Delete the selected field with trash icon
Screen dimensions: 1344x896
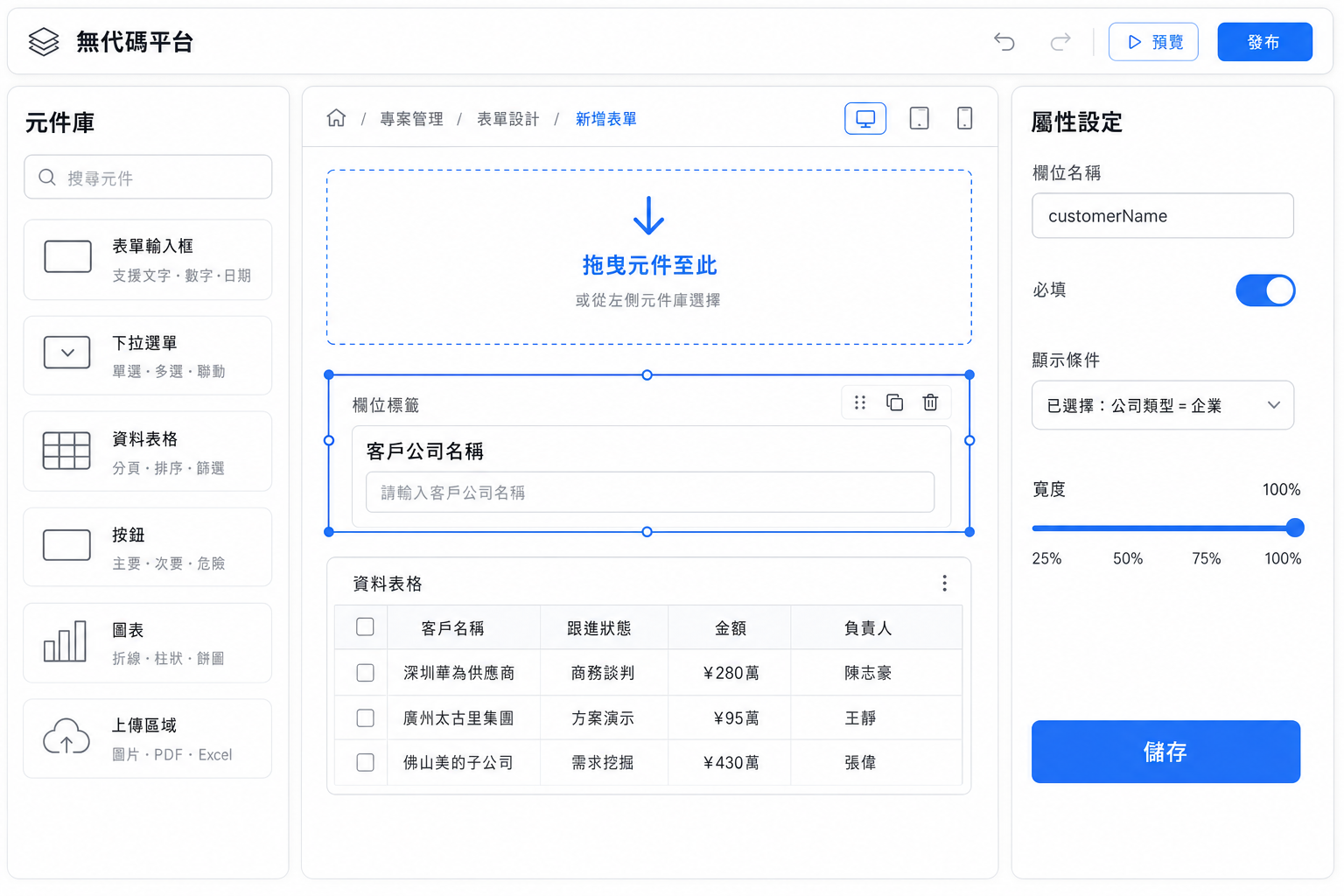930,402
